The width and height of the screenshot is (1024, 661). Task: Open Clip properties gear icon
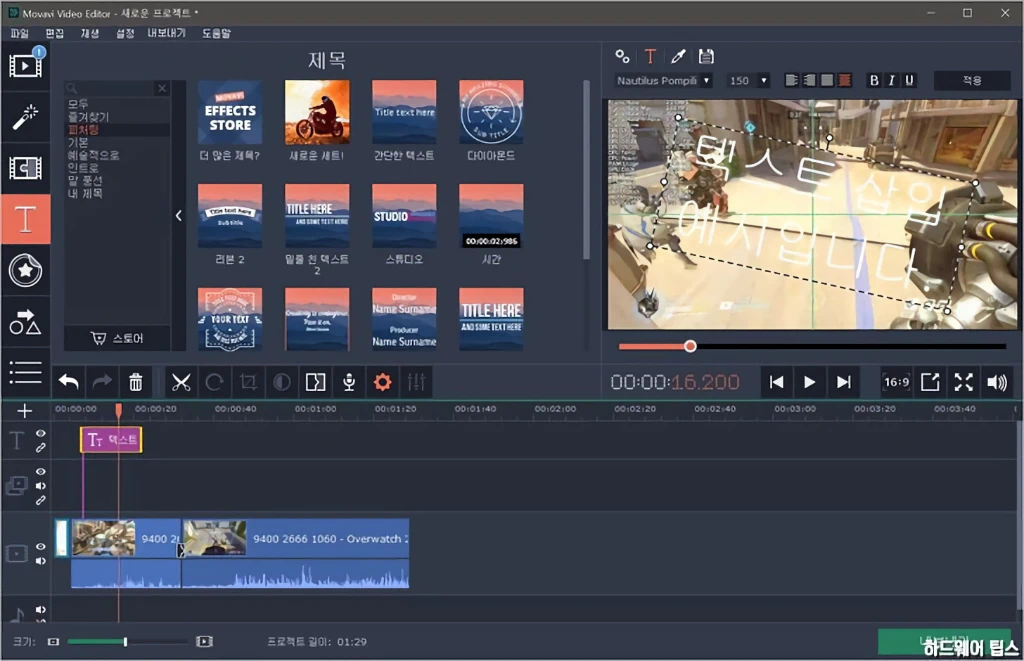pyautogui.click(x=383, y=381)
